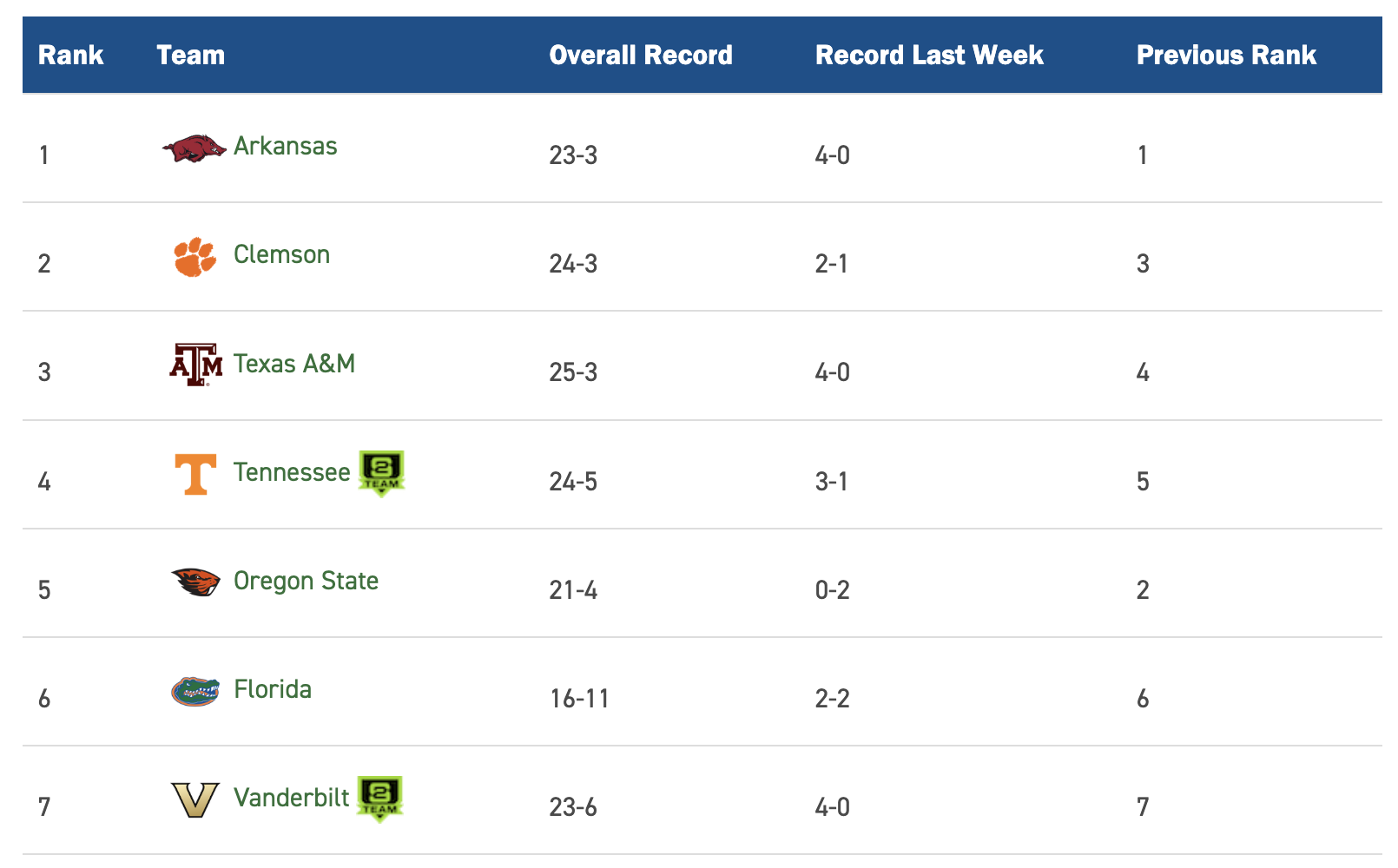The height and width of the screenshot is (868, 1398).
Task: Sort by the Rank column header
Action: (71, 56)
